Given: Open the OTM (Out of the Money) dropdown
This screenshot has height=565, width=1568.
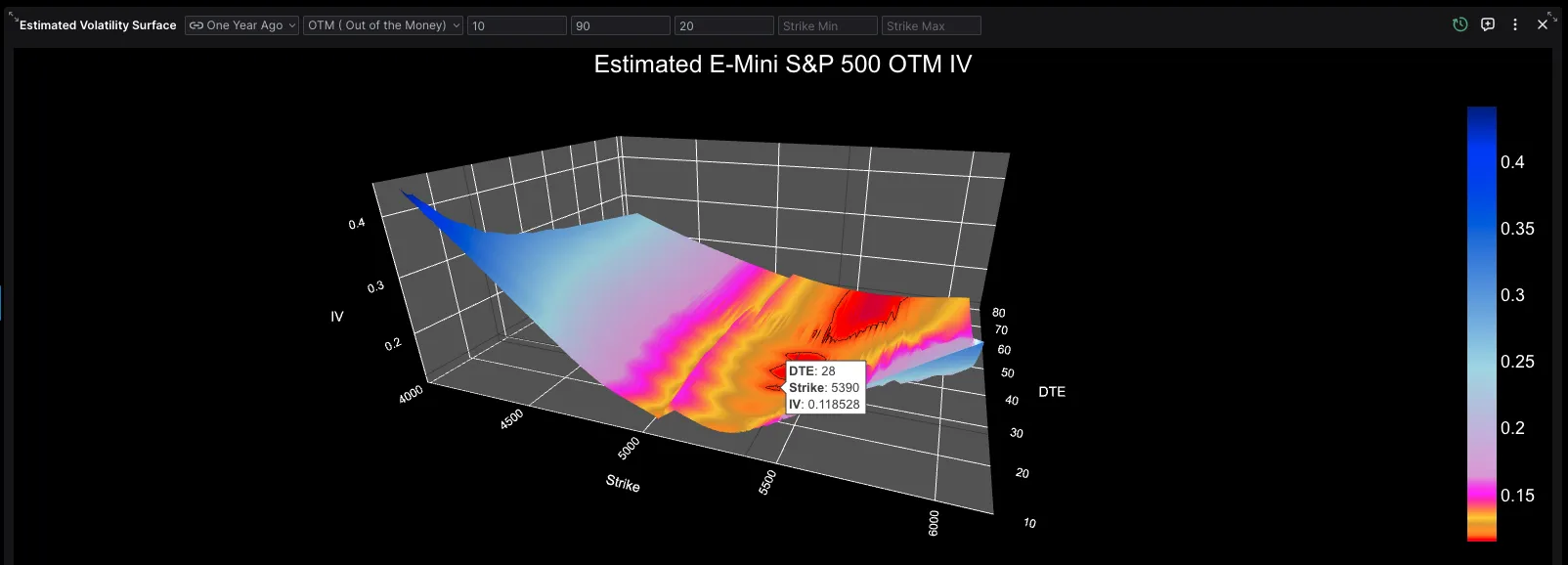Looking at the screenshot, I should point(383,25).
